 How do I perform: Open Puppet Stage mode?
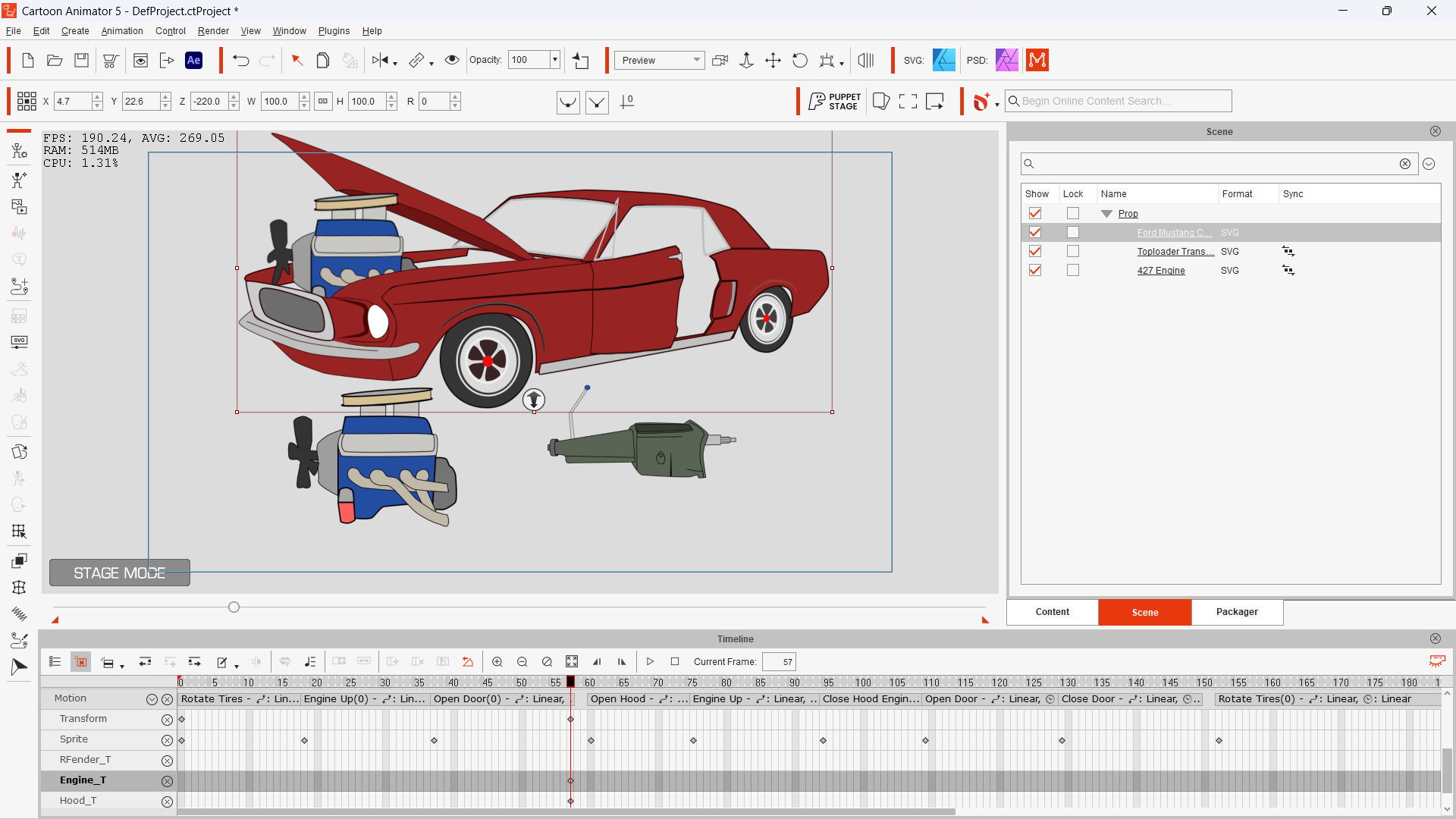pyautogui.click(x=834, y=102)
